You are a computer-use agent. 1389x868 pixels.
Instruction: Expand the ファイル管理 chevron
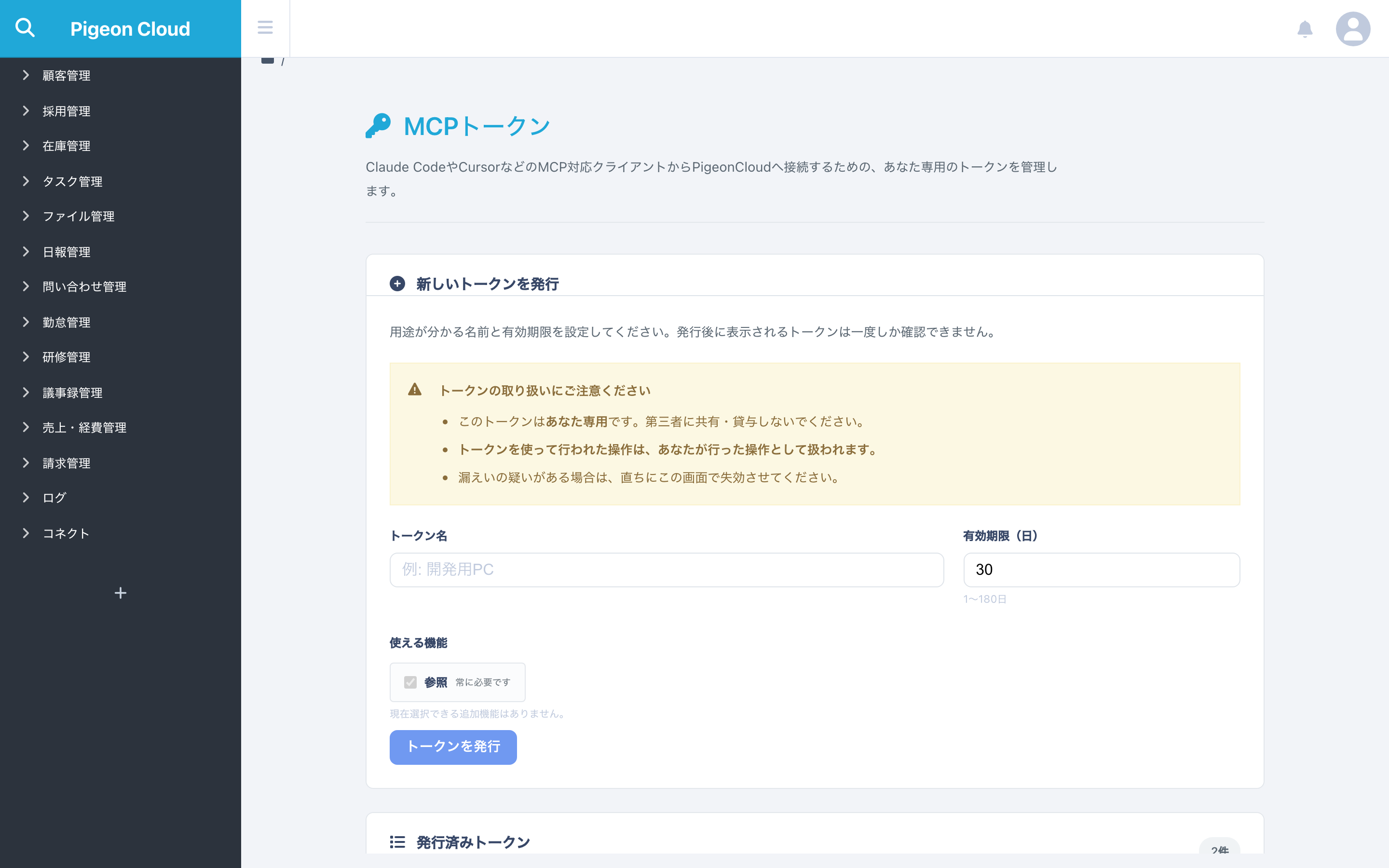tap(26, 216)
